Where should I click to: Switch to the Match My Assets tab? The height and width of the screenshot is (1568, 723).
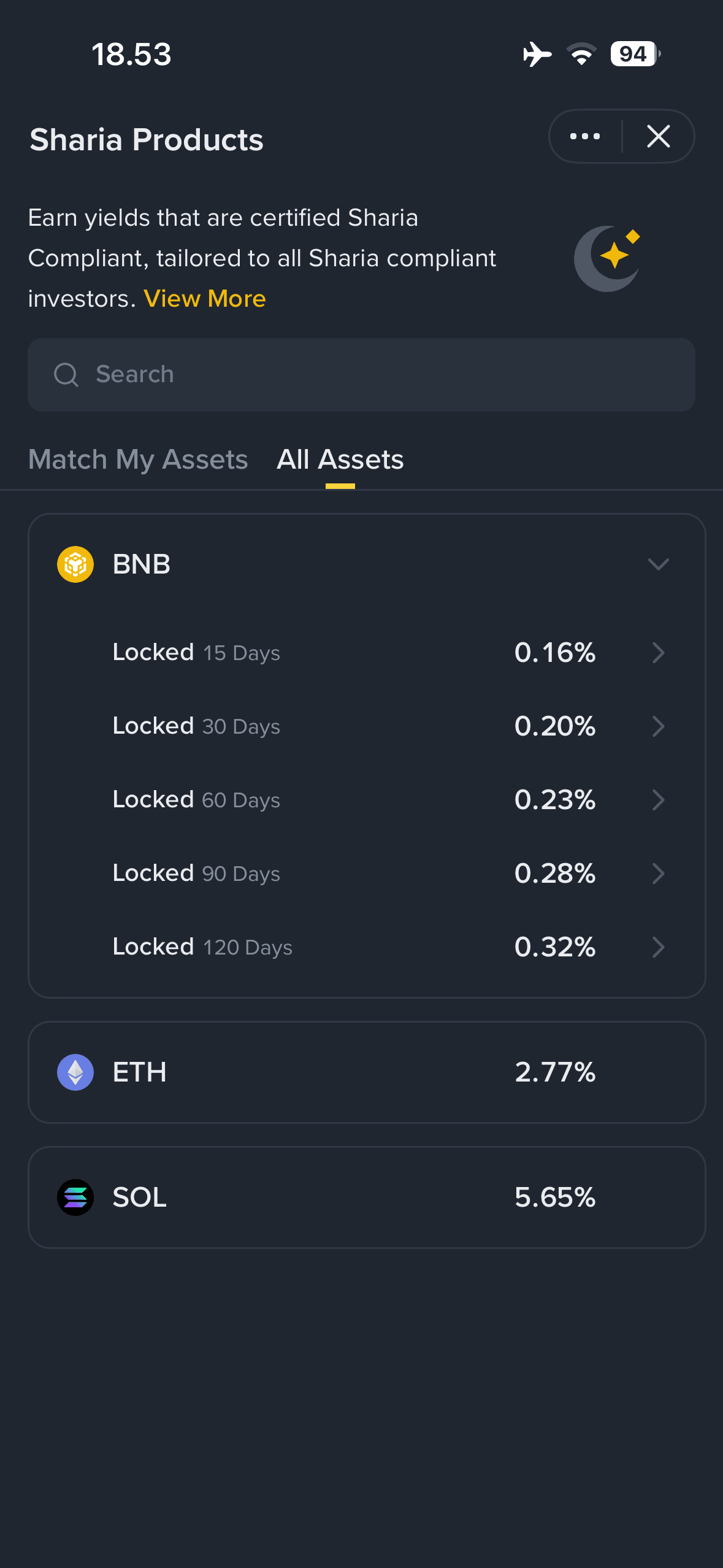138,459
